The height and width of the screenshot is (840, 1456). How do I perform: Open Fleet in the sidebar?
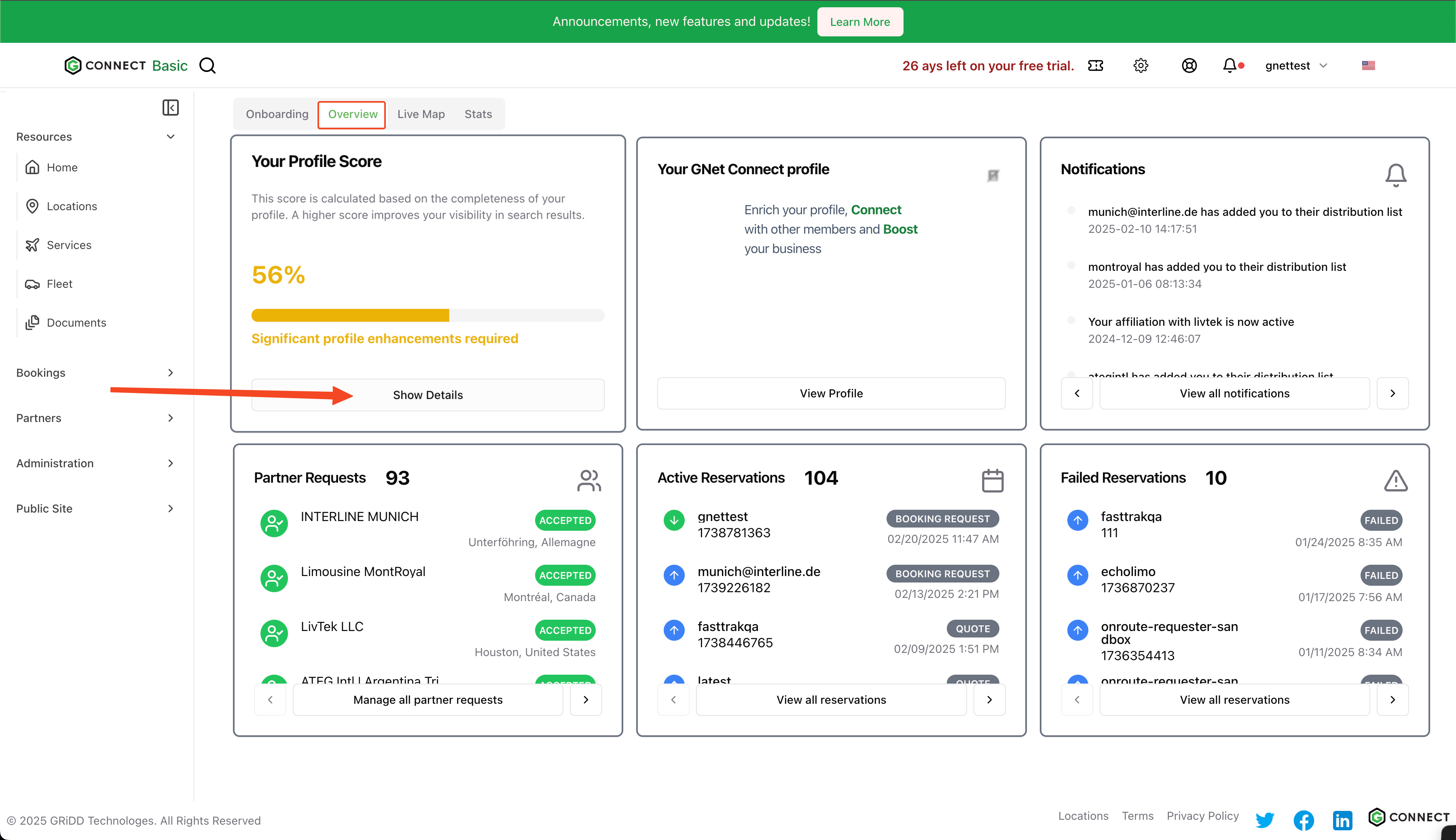point(59,284)
